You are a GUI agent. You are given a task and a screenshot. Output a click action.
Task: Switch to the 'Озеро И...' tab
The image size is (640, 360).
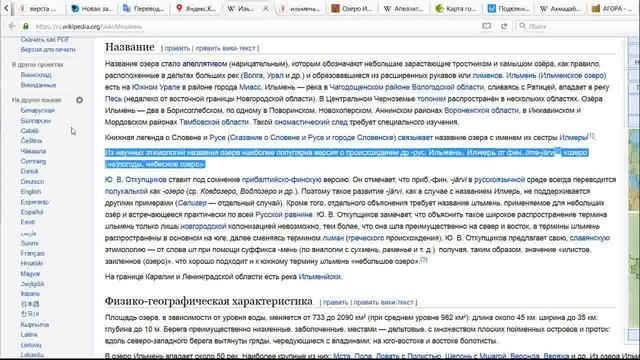tap(352, 8)
